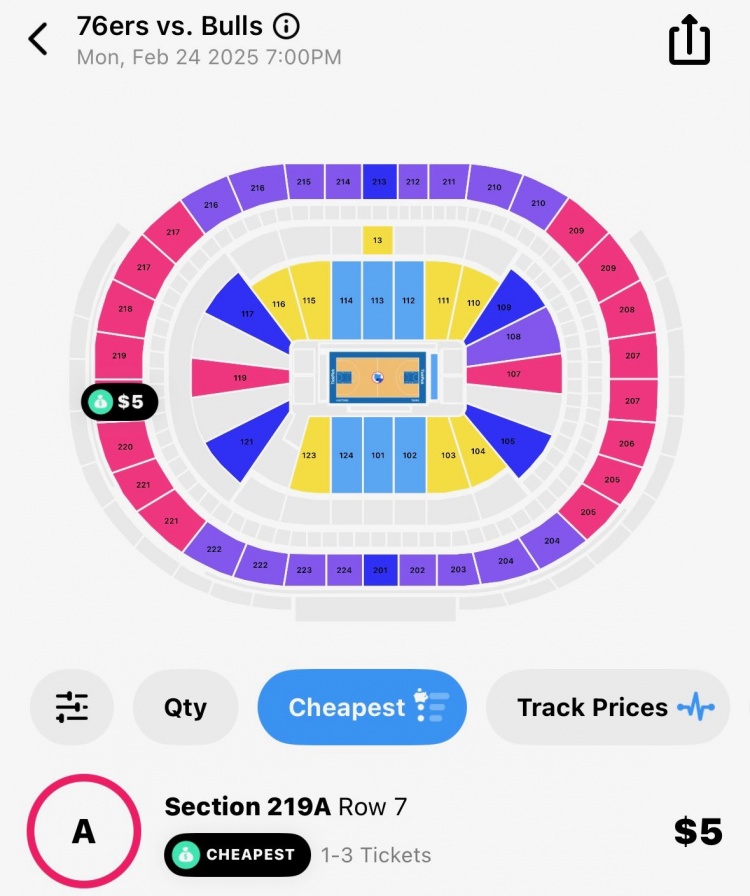750x896 pixels.
Task: Open the Qty ticket selector
Action: coord(185,707)
